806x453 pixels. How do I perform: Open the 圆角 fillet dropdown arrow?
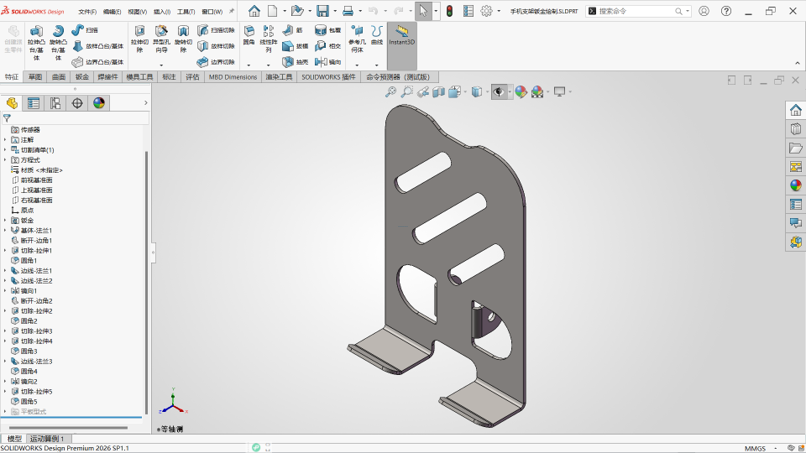pos(249,65)
